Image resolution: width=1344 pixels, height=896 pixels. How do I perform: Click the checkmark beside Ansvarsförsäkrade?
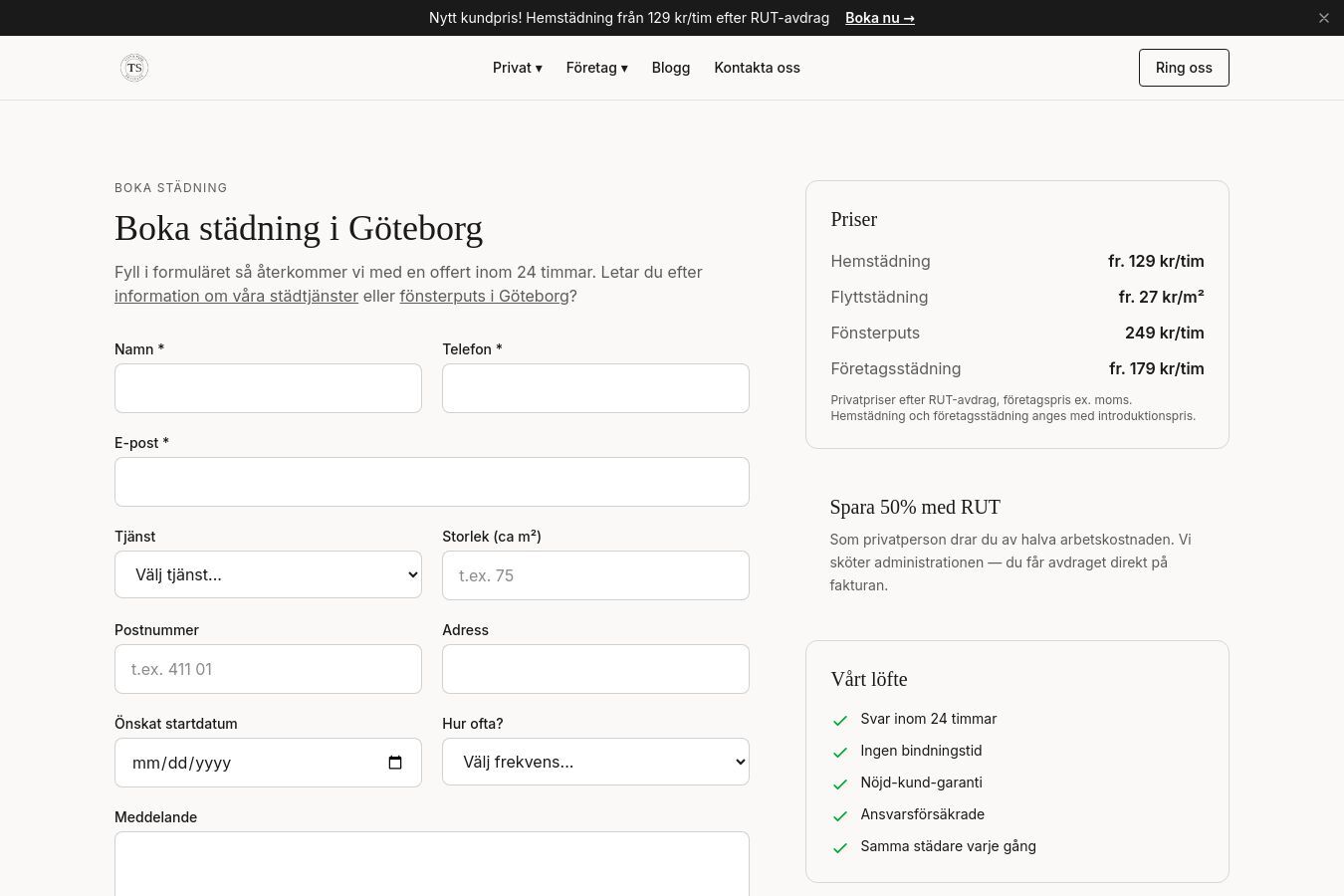[840, 815]
